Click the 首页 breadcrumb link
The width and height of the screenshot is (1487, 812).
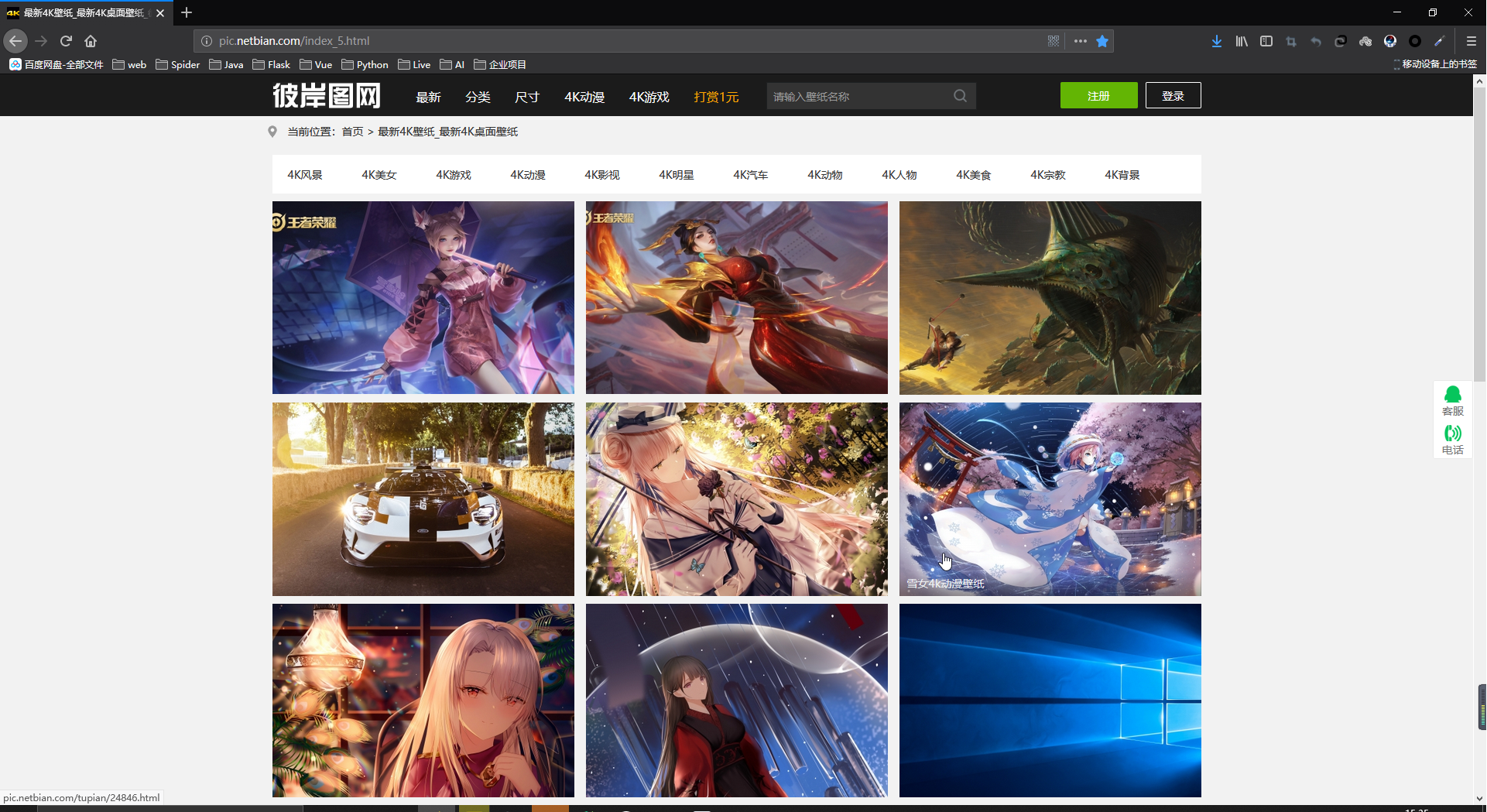[352, 132]
